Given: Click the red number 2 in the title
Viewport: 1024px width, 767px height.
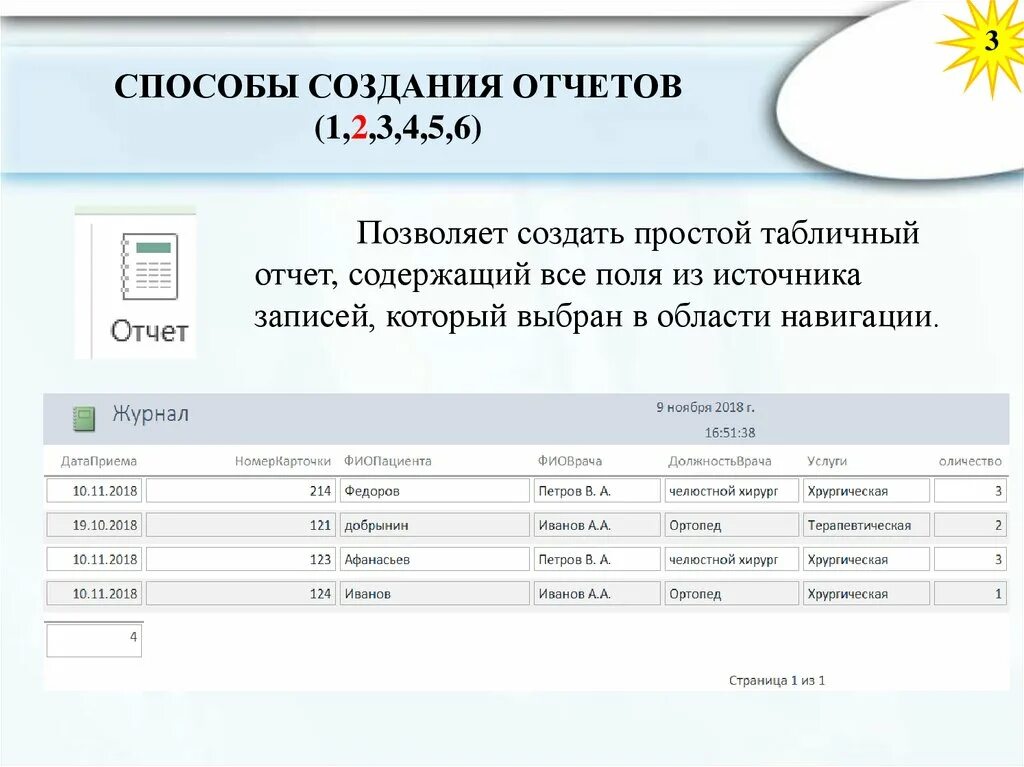Looking at the screenshot, I should (x=359, y=127).
